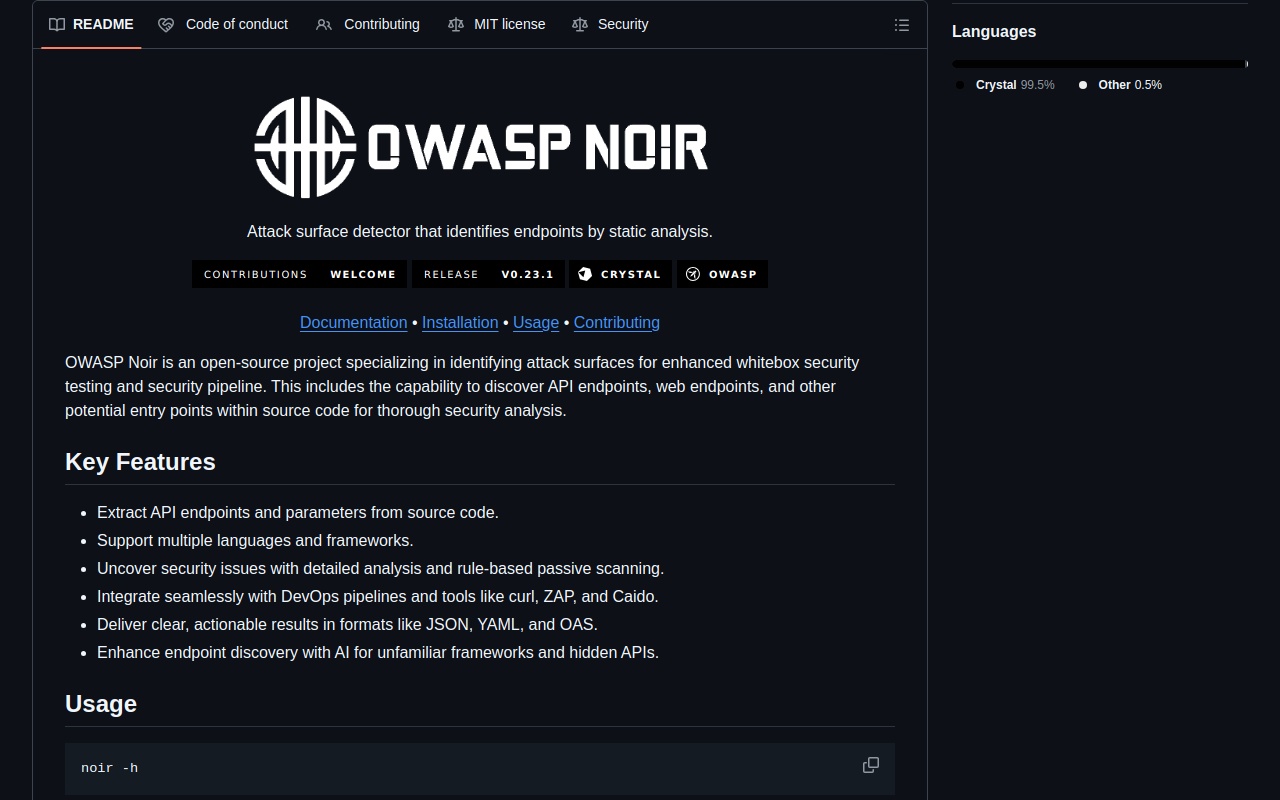Click the Contributing people icon
The image size is (1280, 800).
(x=324, y=24)
